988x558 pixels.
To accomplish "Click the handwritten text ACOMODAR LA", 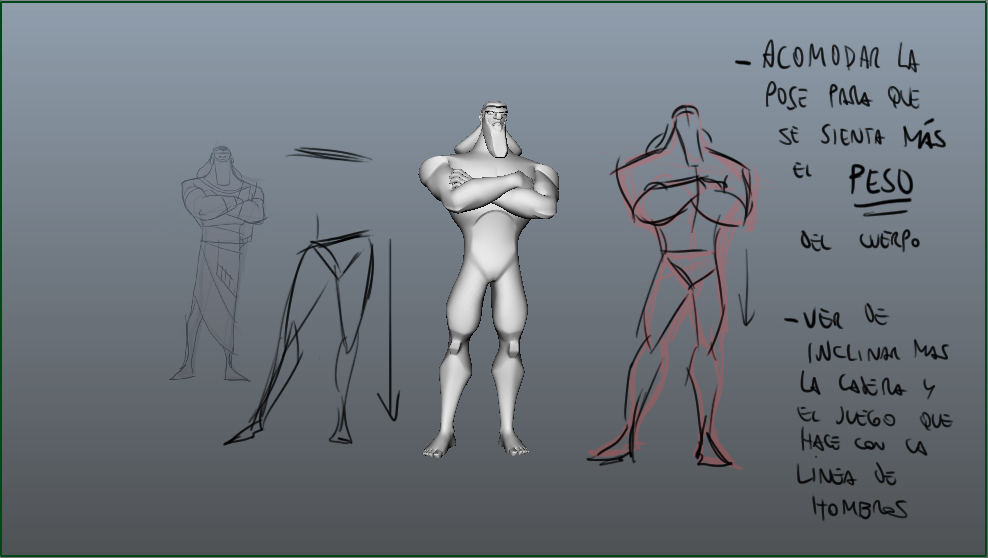I will [838, 58].
